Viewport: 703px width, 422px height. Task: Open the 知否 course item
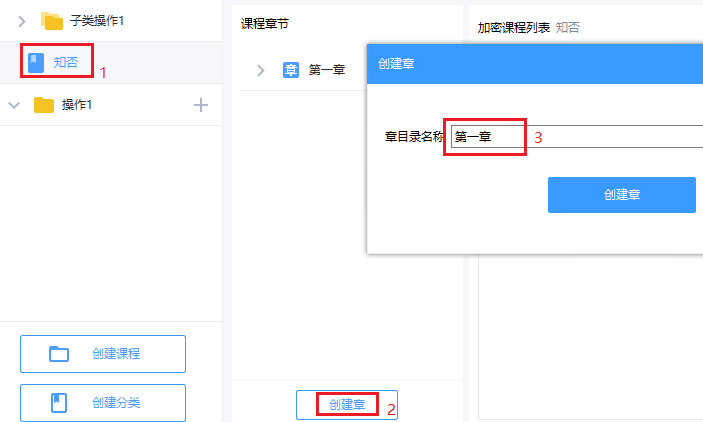[66, 62]
